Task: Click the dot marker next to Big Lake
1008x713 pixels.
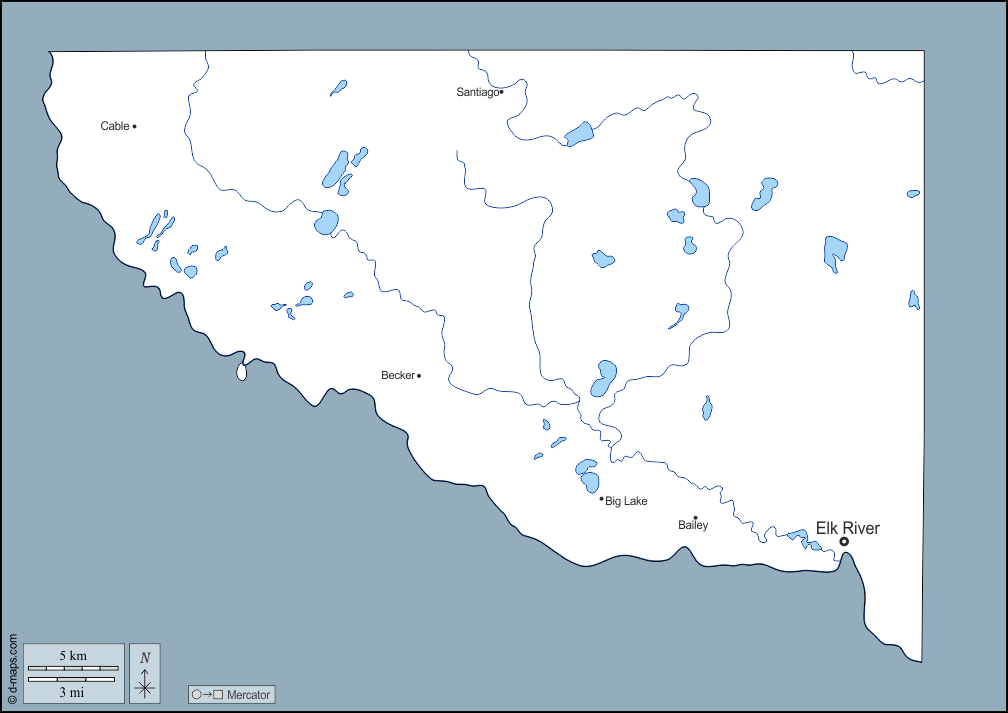Action: 601,498
